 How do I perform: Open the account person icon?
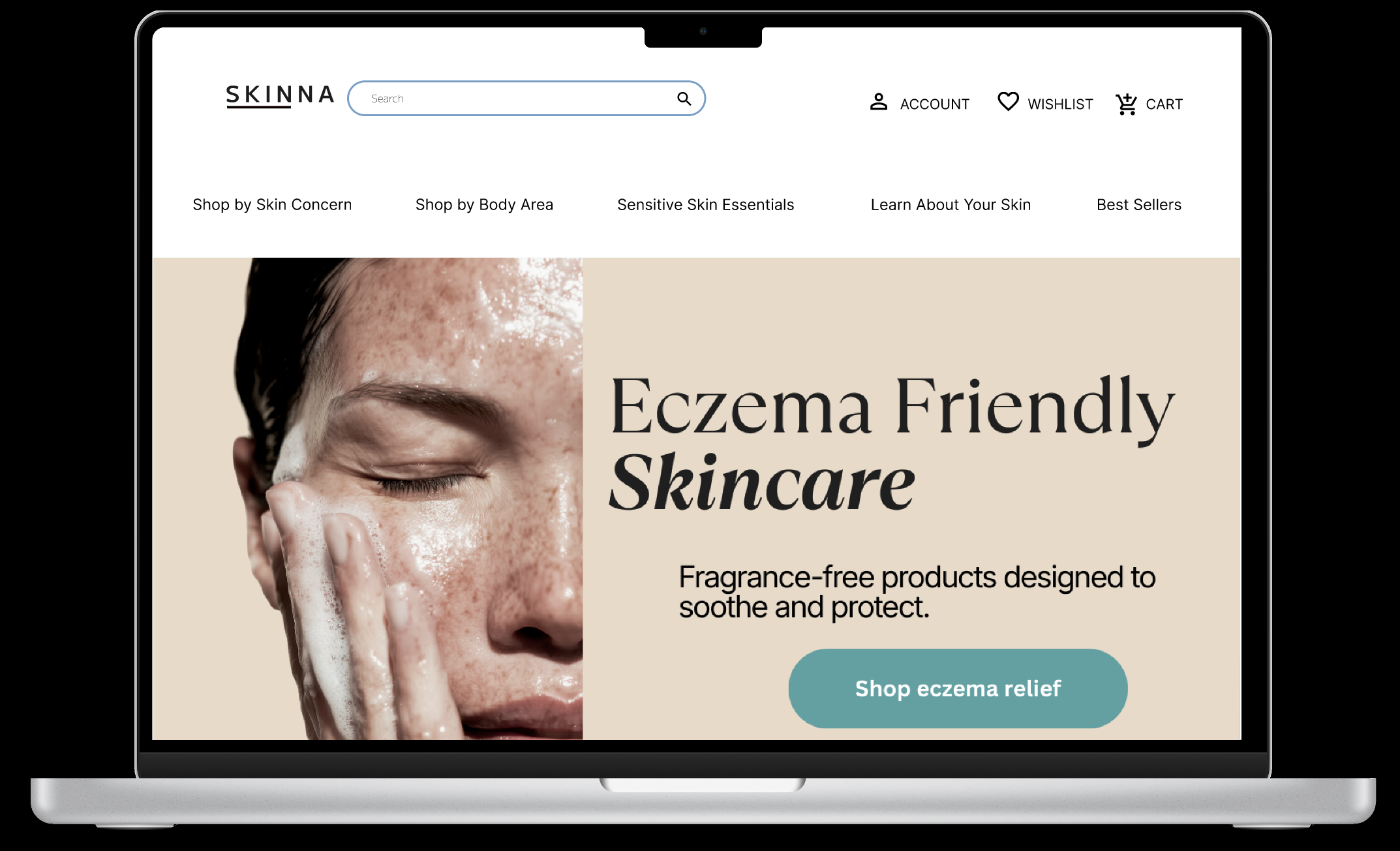[x=879, y=102]
